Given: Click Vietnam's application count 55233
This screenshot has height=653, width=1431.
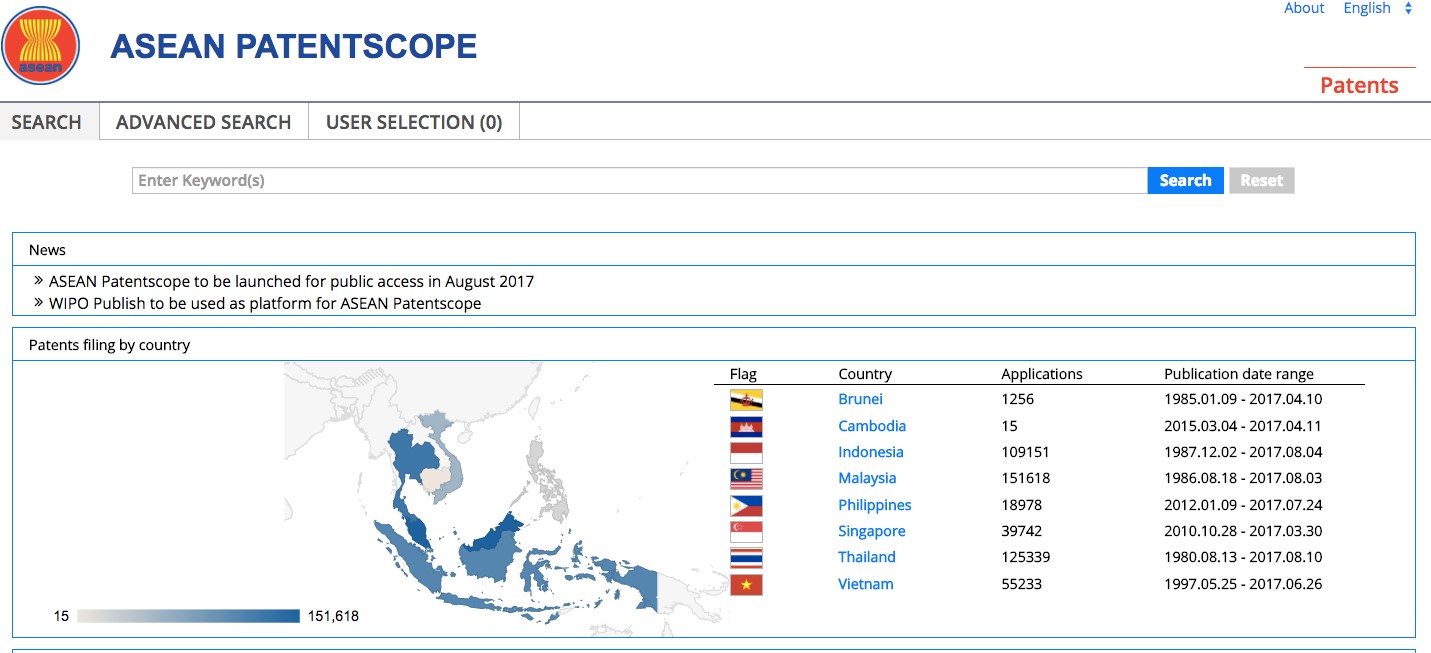Looking at the screenshot, I should (x=1022, y=584).
